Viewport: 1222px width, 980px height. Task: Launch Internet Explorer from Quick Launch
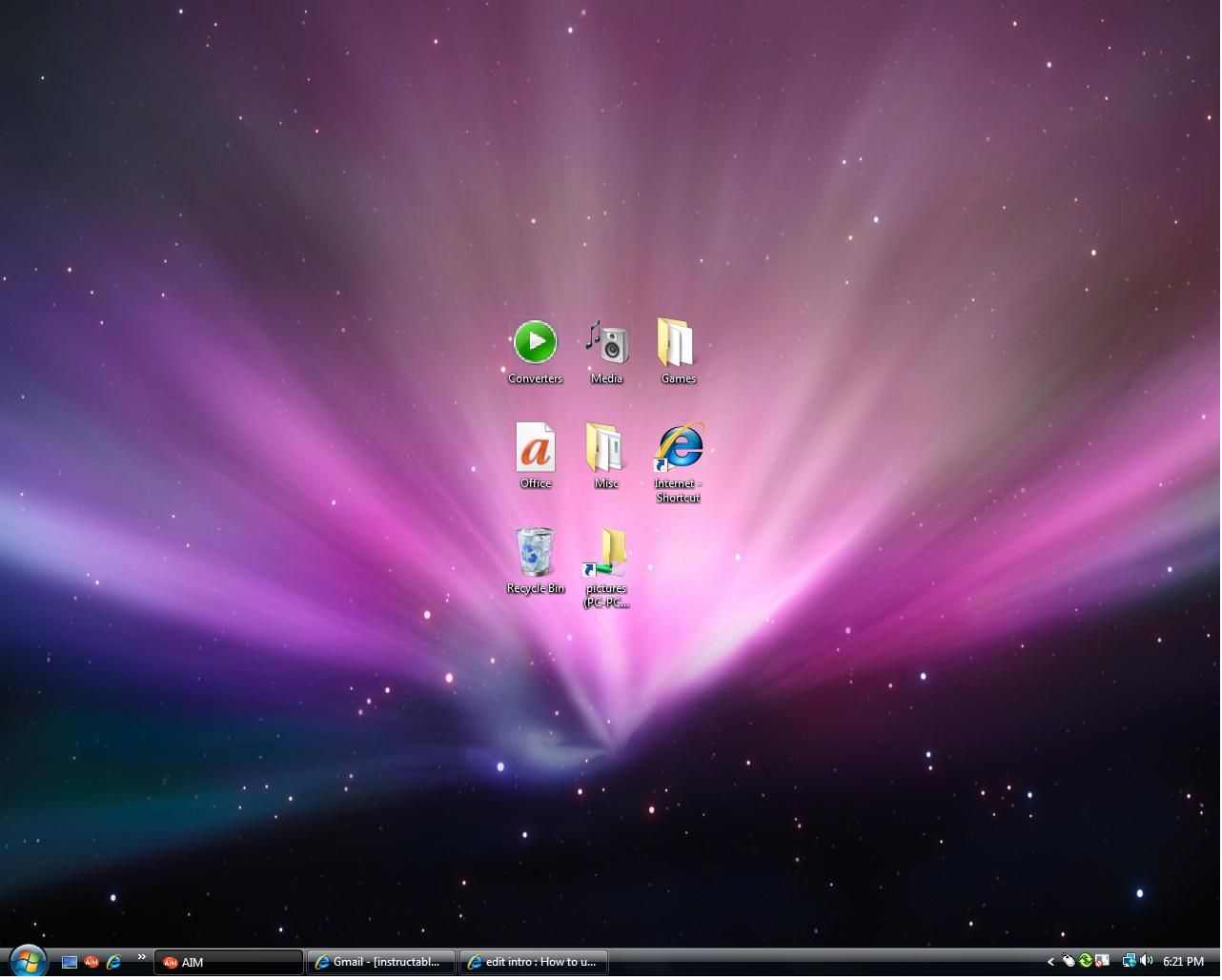click(x=113, y=962)
